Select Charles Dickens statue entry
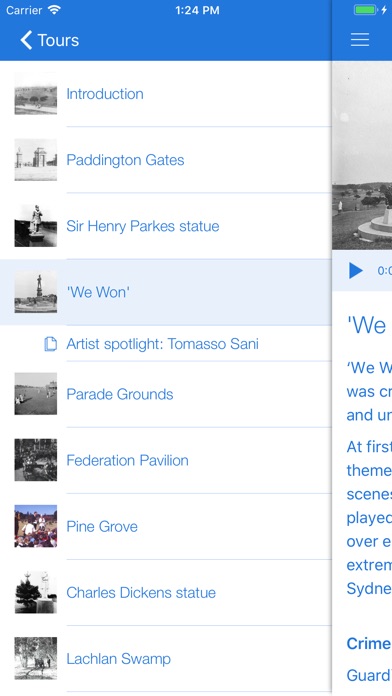 [x=166, y=593]
